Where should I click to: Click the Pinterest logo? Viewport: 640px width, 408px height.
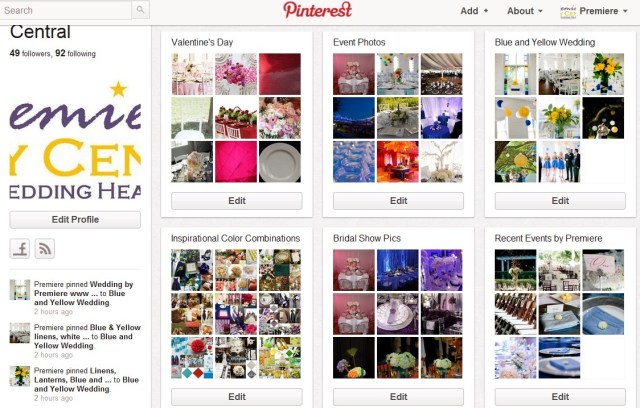[318, 10]
